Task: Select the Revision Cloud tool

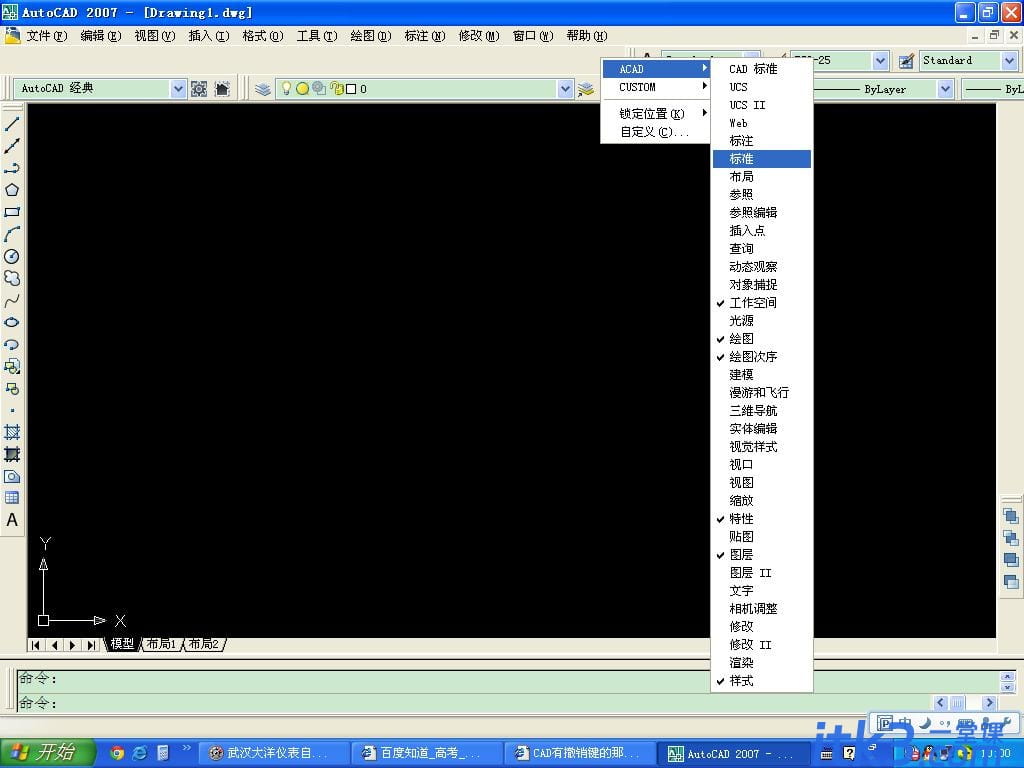Action: pos(12,278)
